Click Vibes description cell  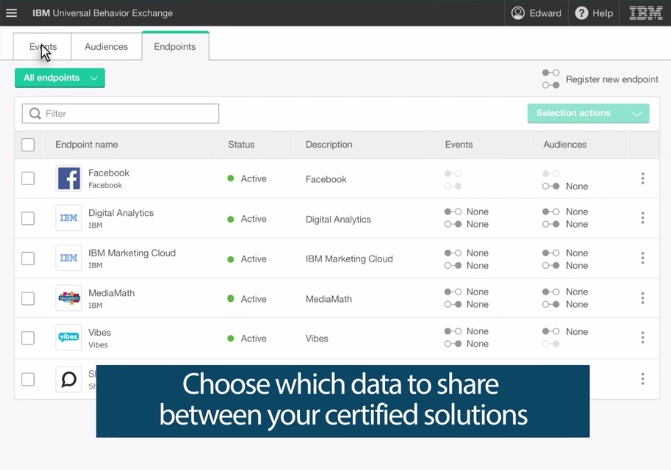317,338
